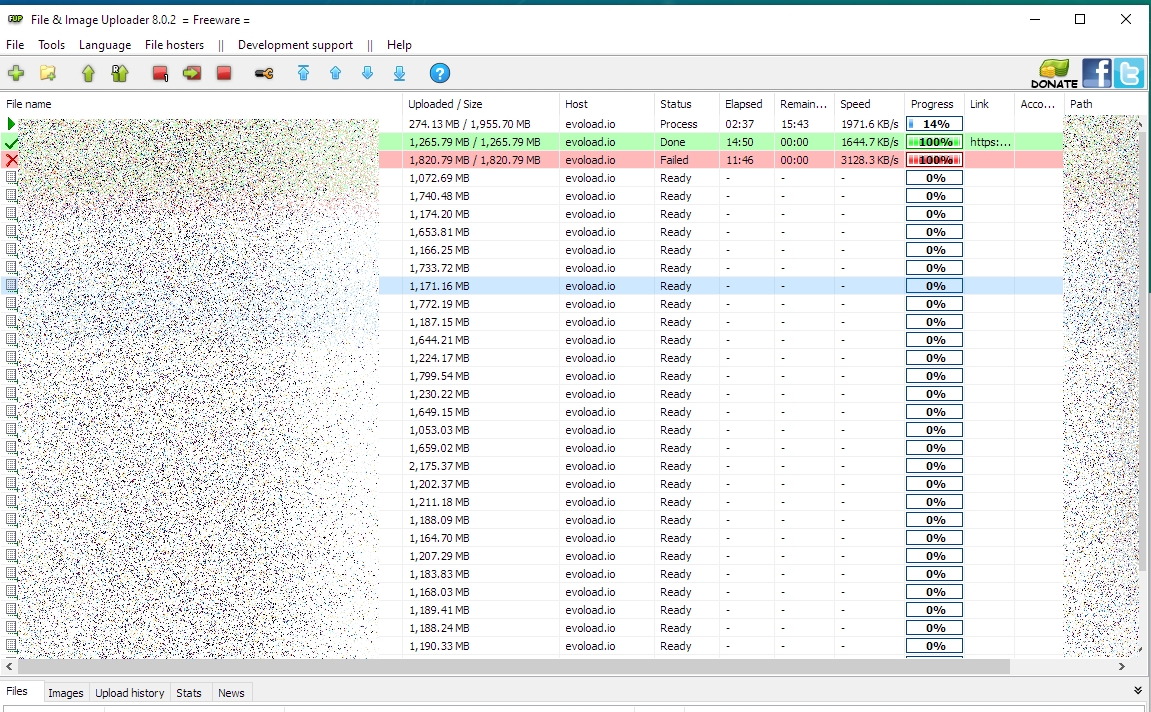This screenshot has height=712, width=1151.
Task: Move selected file to top of queue
Action: [x=303, y=73]
